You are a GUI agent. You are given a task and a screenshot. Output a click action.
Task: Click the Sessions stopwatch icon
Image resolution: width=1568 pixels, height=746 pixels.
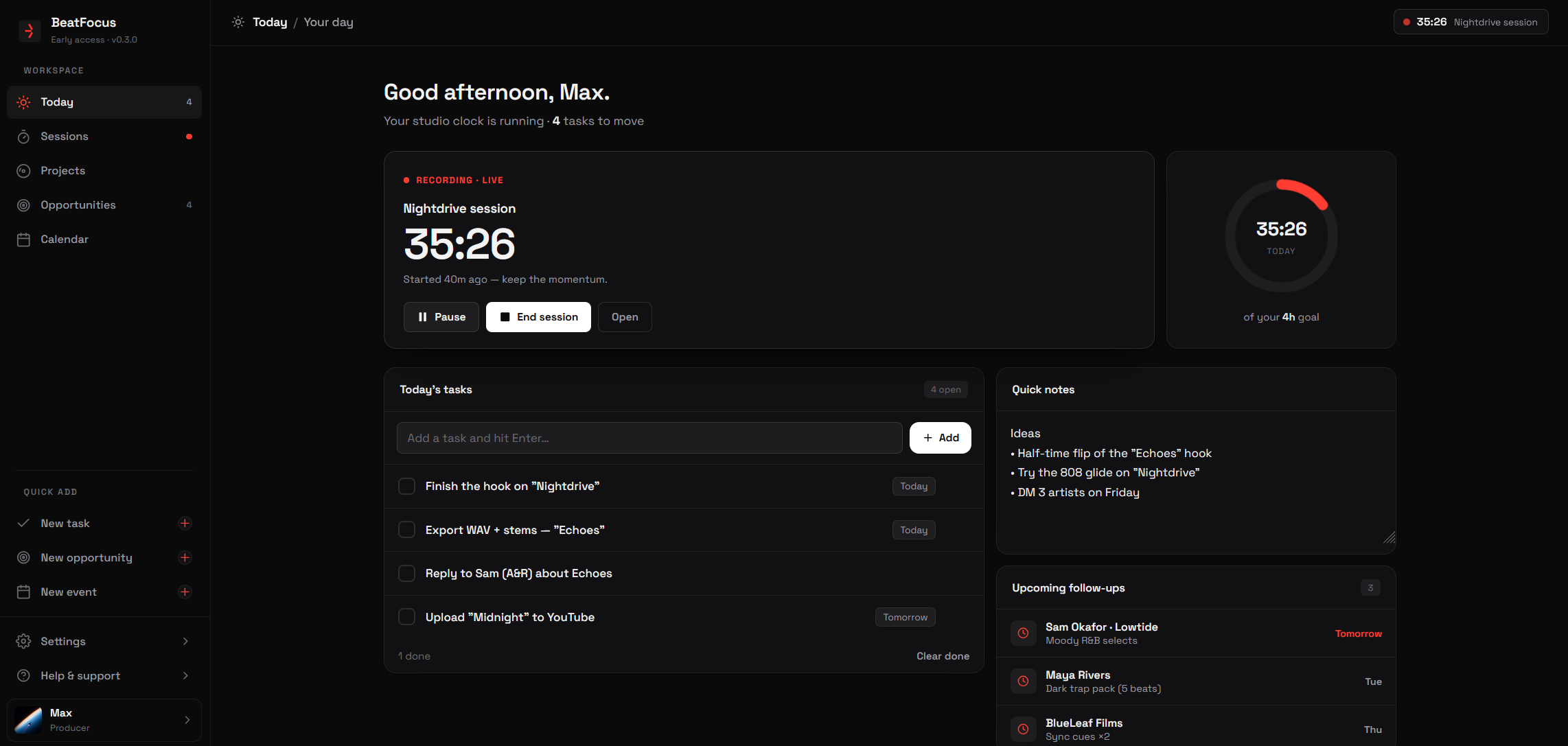coord(23,137)
